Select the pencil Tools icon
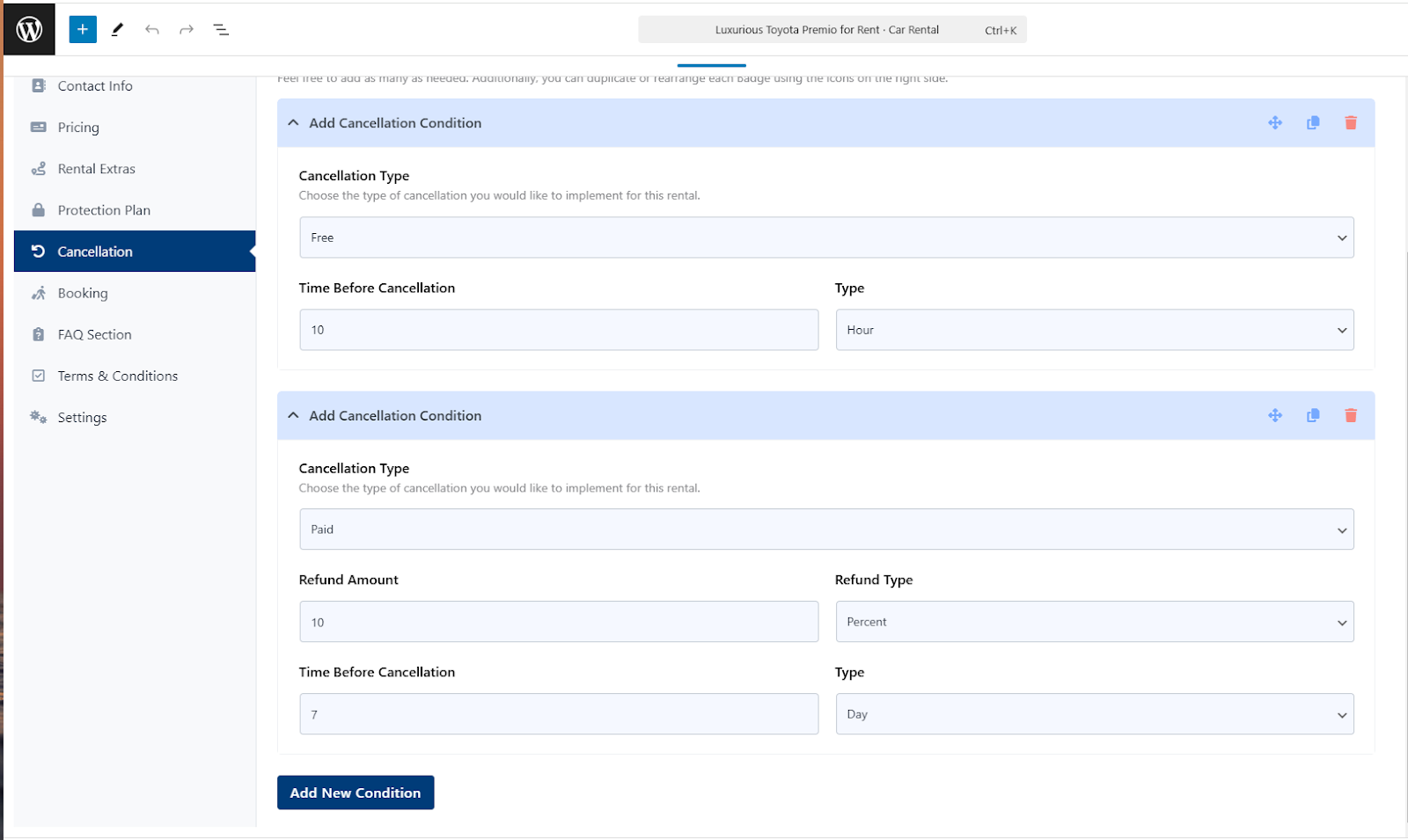The width and height of the screenshot is (1408, 840). coord(117,29)
